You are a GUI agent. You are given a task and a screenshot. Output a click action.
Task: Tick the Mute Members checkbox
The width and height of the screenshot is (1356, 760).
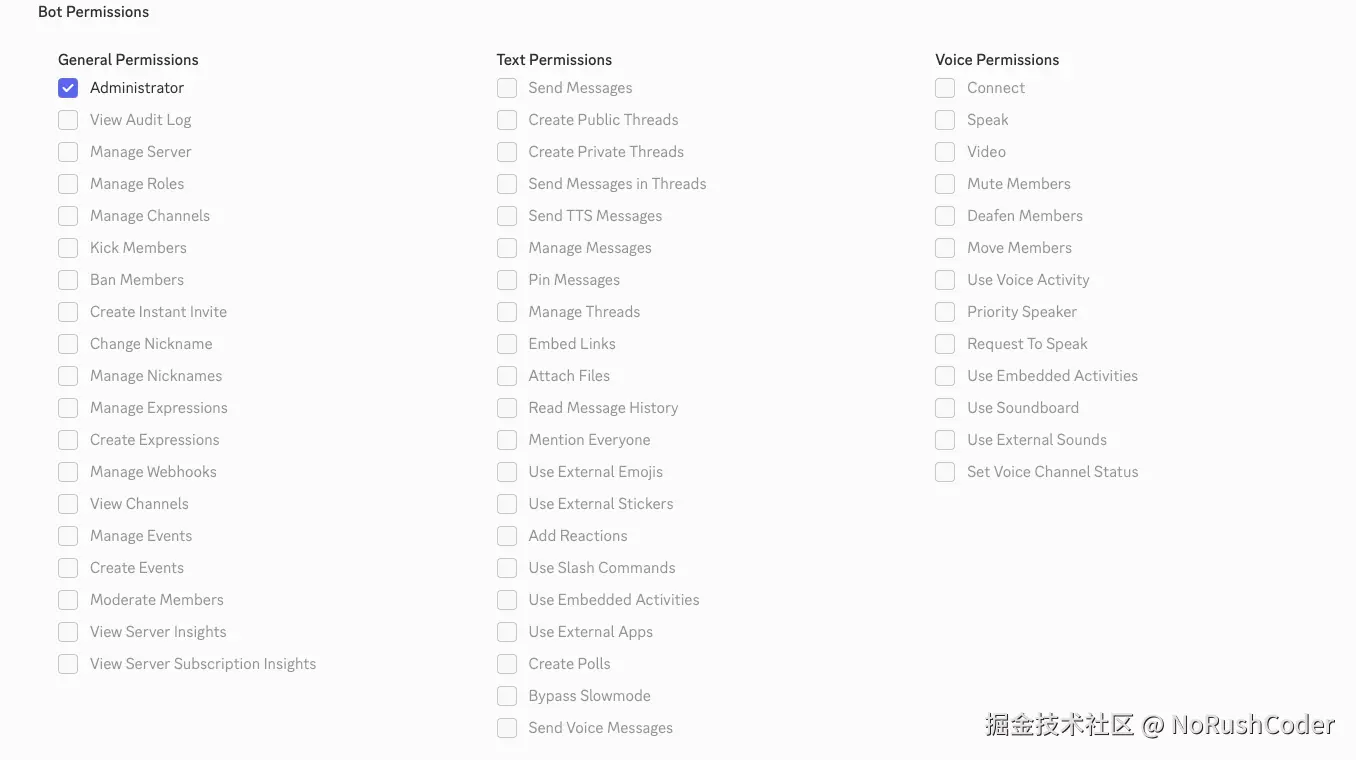(x=945, y=184)
